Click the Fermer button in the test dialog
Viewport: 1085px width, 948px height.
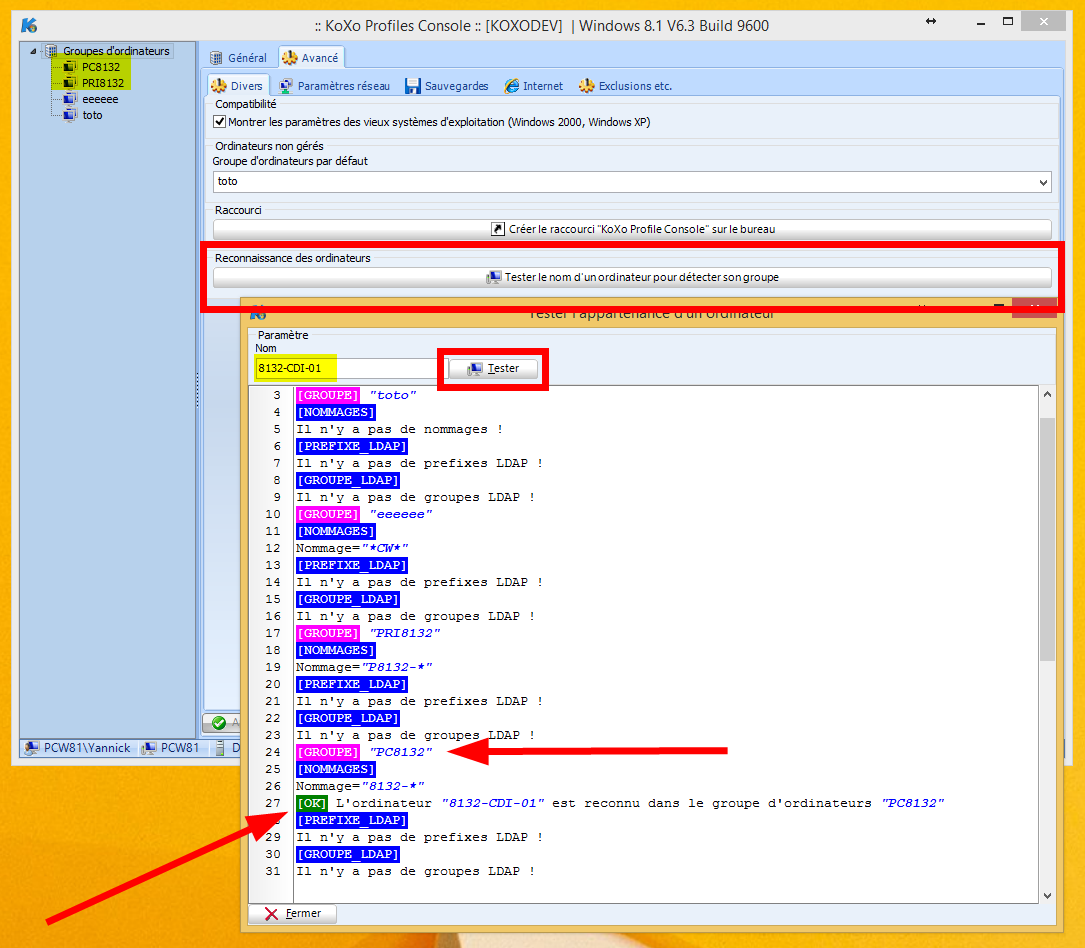point(293,914)
